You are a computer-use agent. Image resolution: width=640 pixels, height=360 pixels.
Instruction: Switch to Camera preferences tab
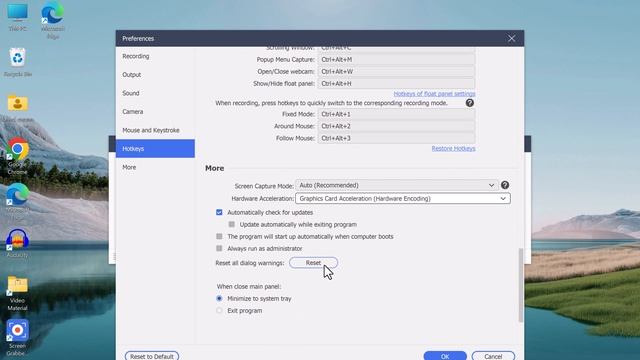click(155, 111)
